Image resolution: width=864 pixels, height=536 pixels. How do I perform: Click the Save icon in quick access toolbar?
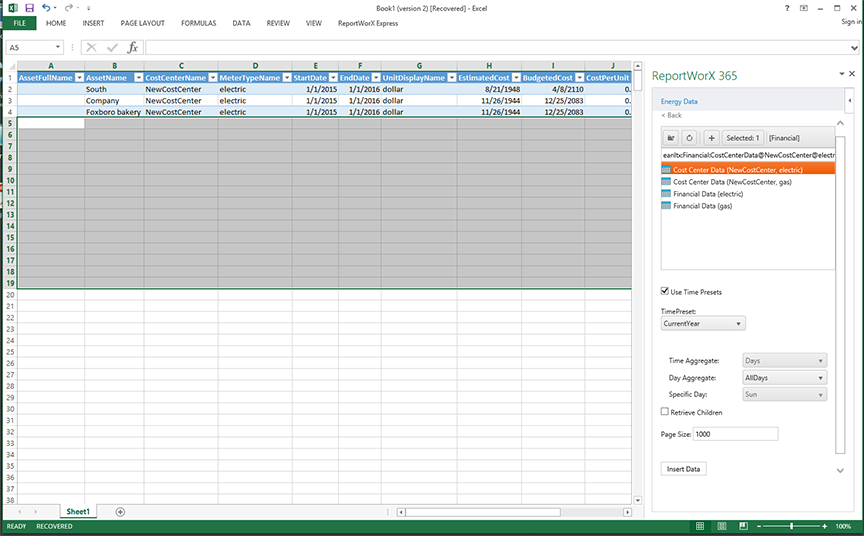pos(31,7)
